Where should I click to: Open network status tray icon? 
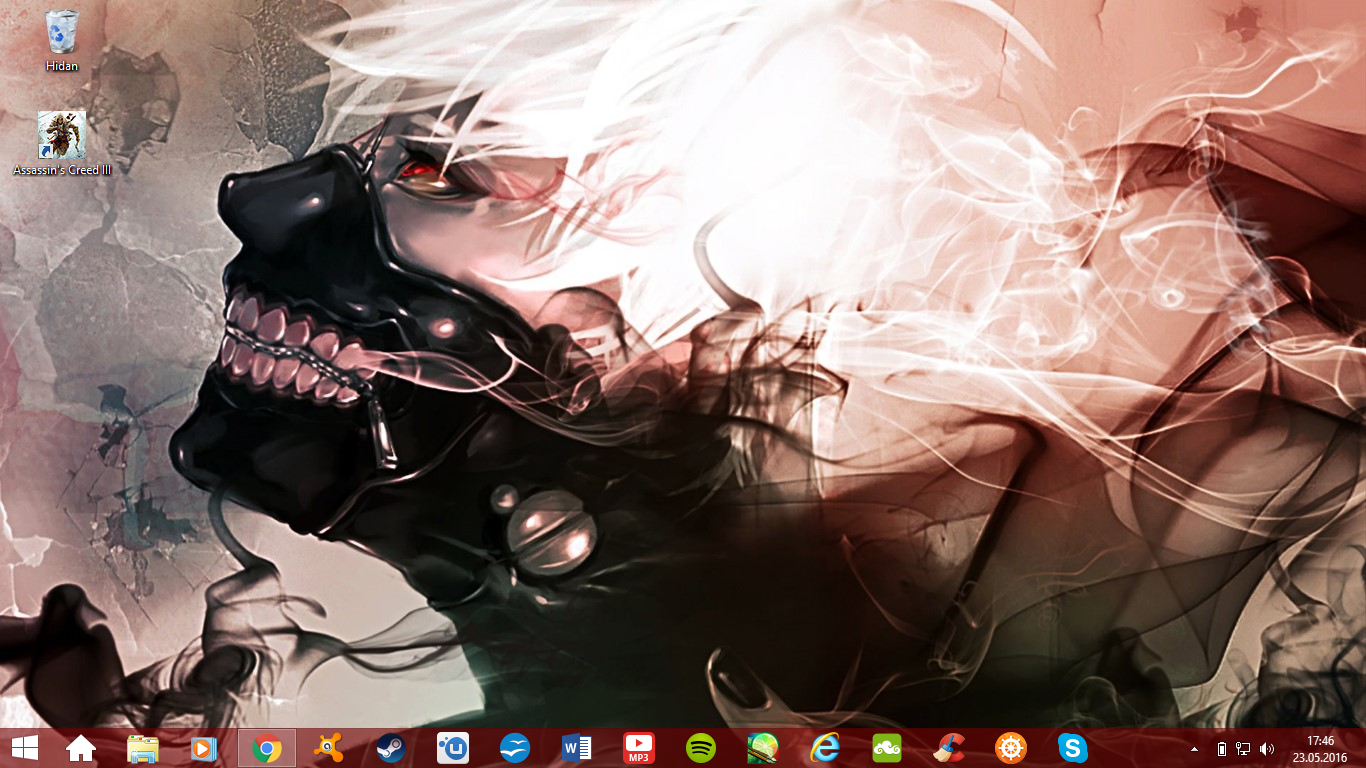[x=1243, y=749]
